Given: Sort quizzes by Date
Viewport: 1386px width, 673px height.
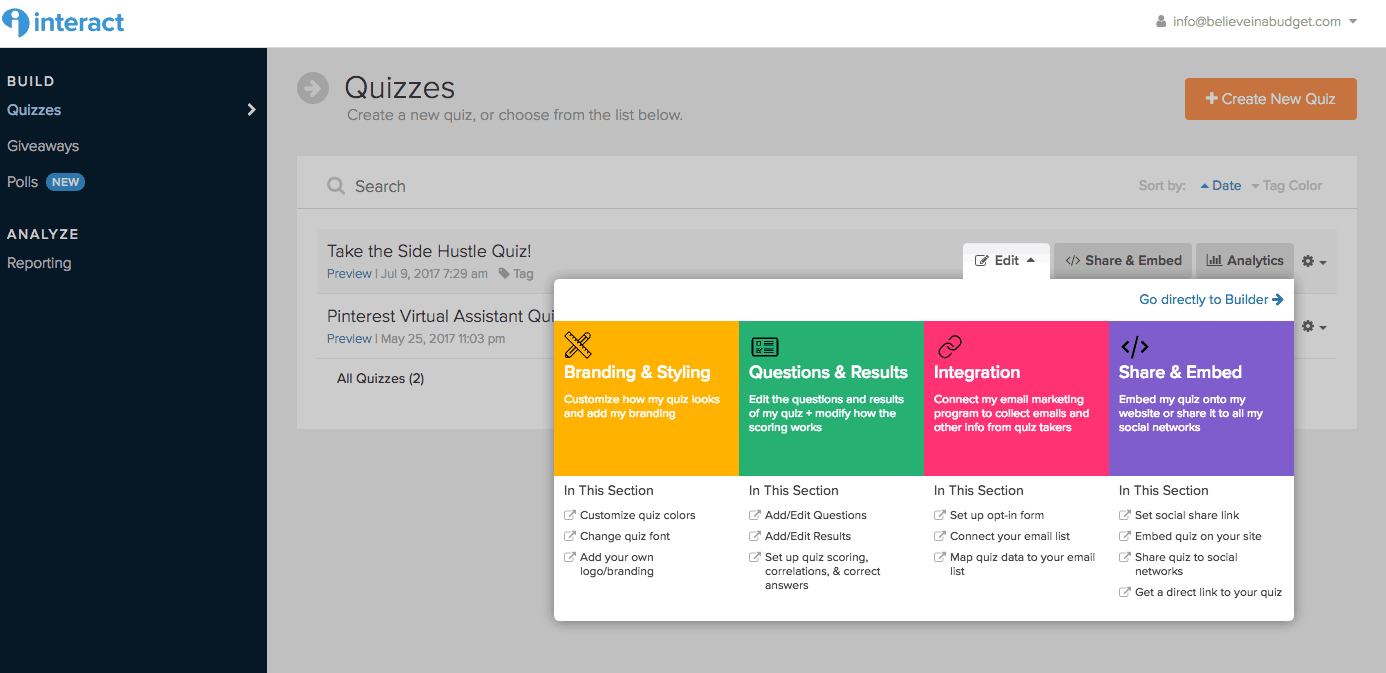Looking at the screenshot, I should click(1221, 186).
